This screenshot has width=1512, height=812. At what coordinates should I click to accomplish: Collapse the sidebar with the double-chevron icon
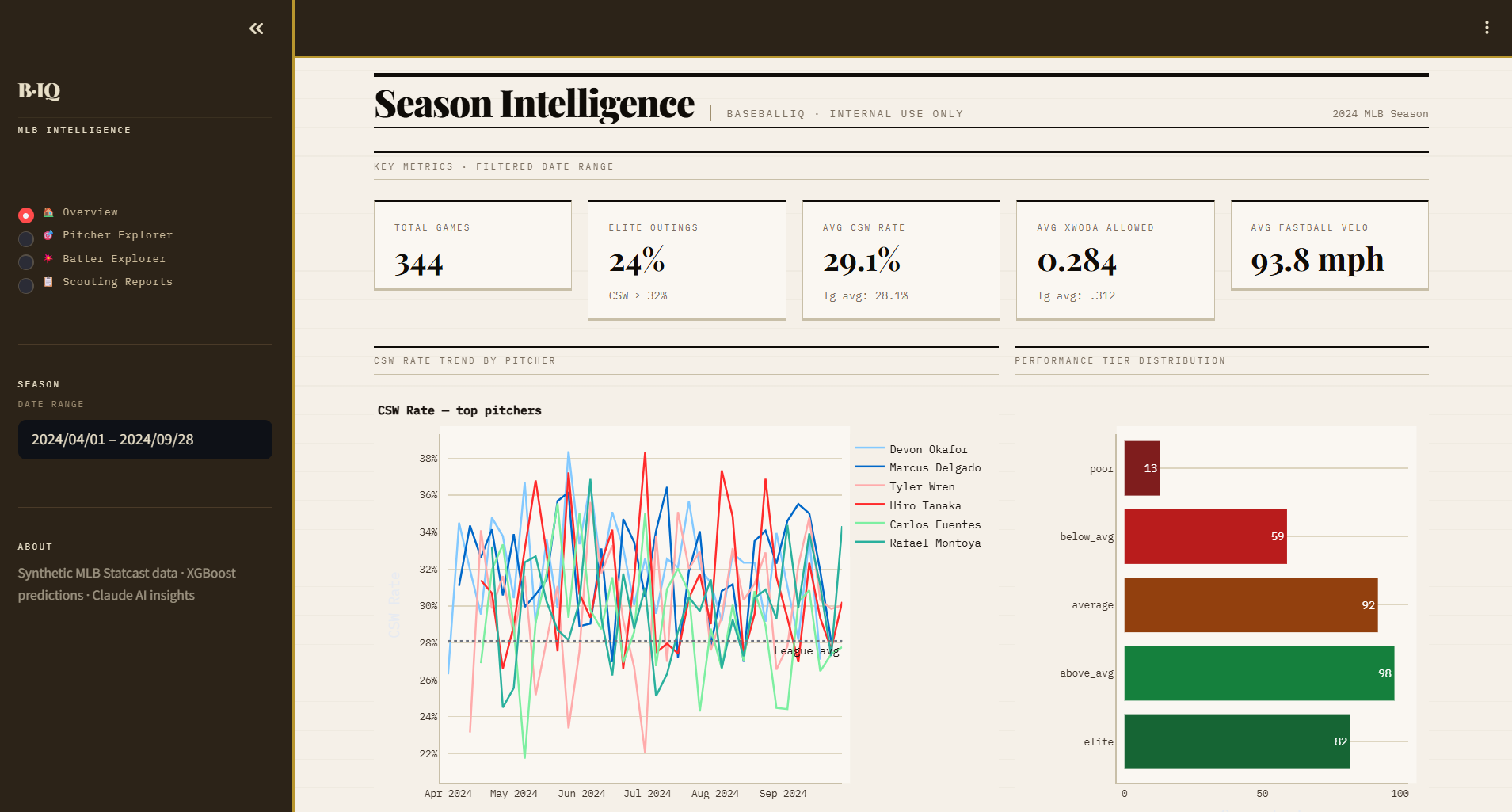point(257,29)
